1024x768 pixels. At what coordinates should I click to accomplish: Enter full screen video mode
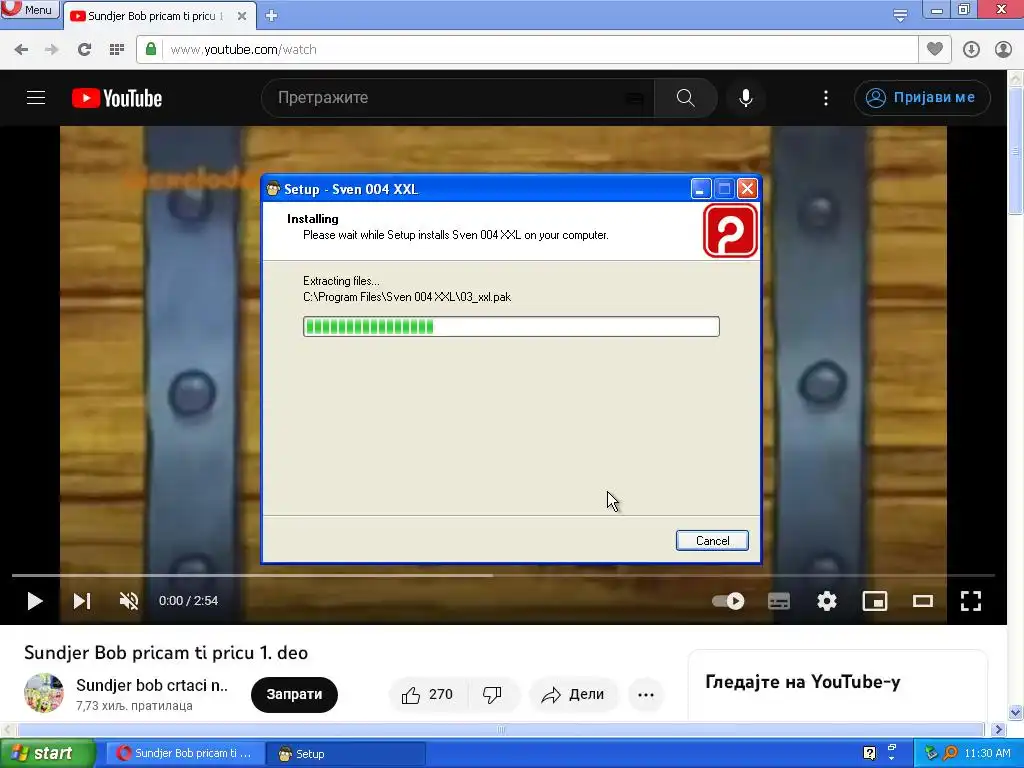point(971,601)
